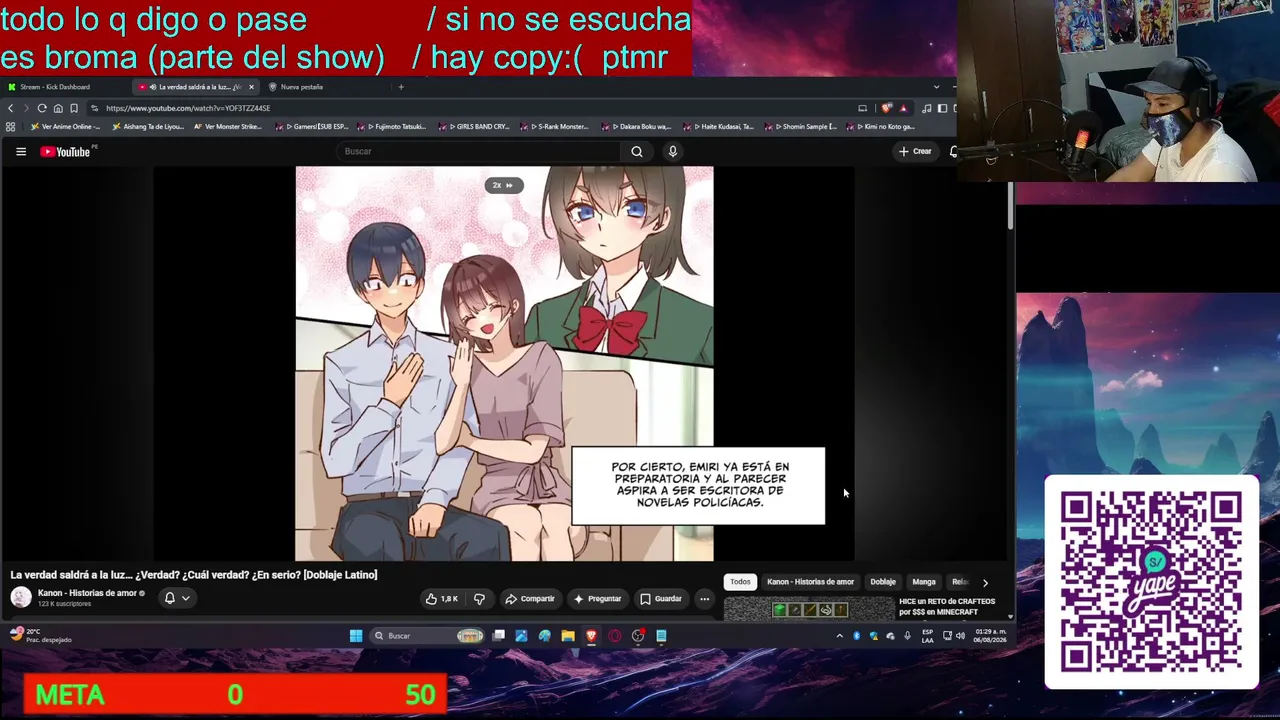This screenshot has height=720, width=1280.
Task: Open the Ver Monster Strike bookmark
Action: [x=228, y=127]
